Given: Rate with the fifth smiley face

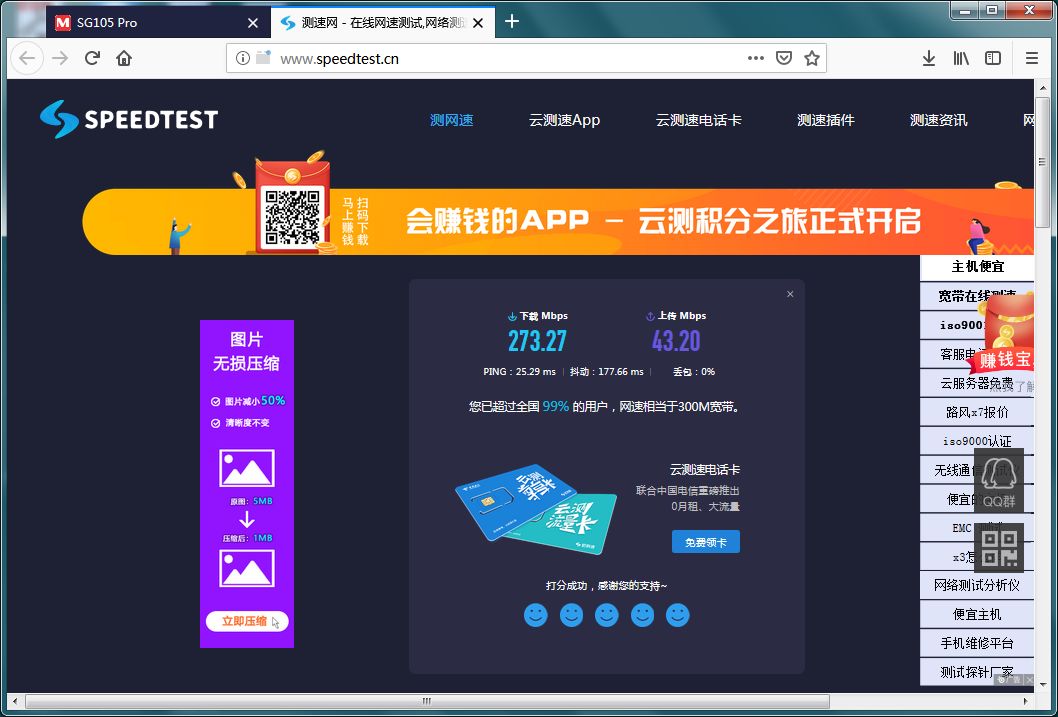Looking at the screenshot, I should point(677,614).
